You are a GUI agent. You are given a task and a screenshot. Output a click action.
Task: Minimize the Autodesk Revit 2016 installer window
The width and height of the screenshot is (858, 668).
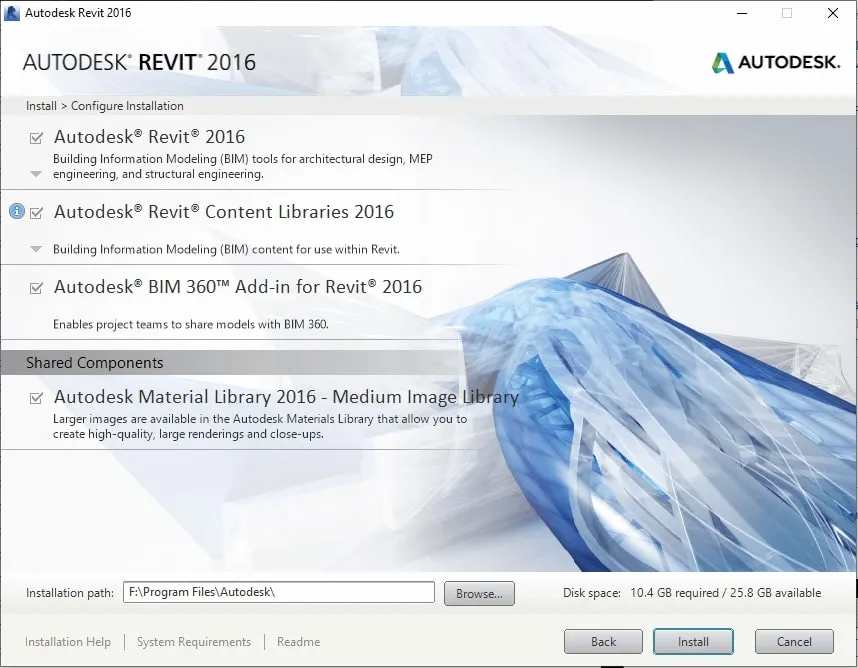click(x=741, y=13)
